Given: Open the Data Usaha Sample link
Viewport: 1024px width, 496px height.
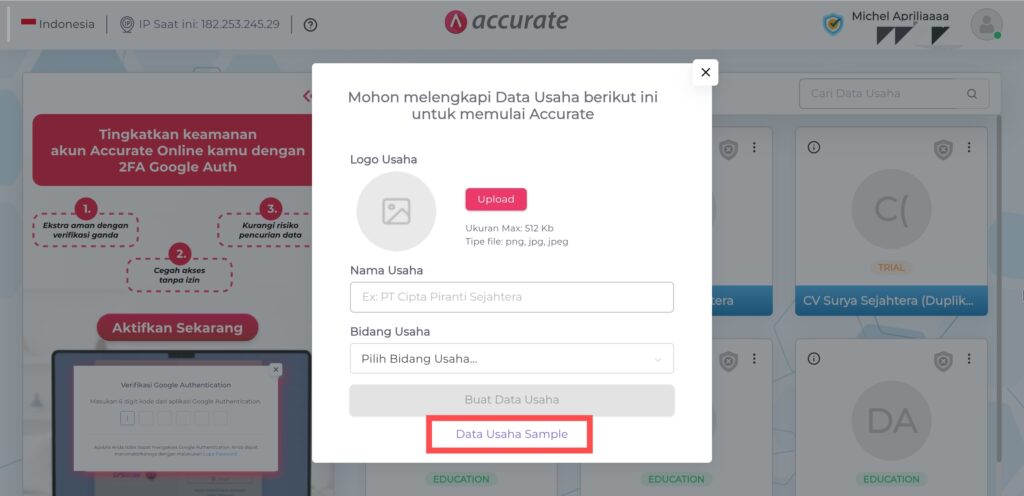Looking at the screenshot, I should coord(511,434).
